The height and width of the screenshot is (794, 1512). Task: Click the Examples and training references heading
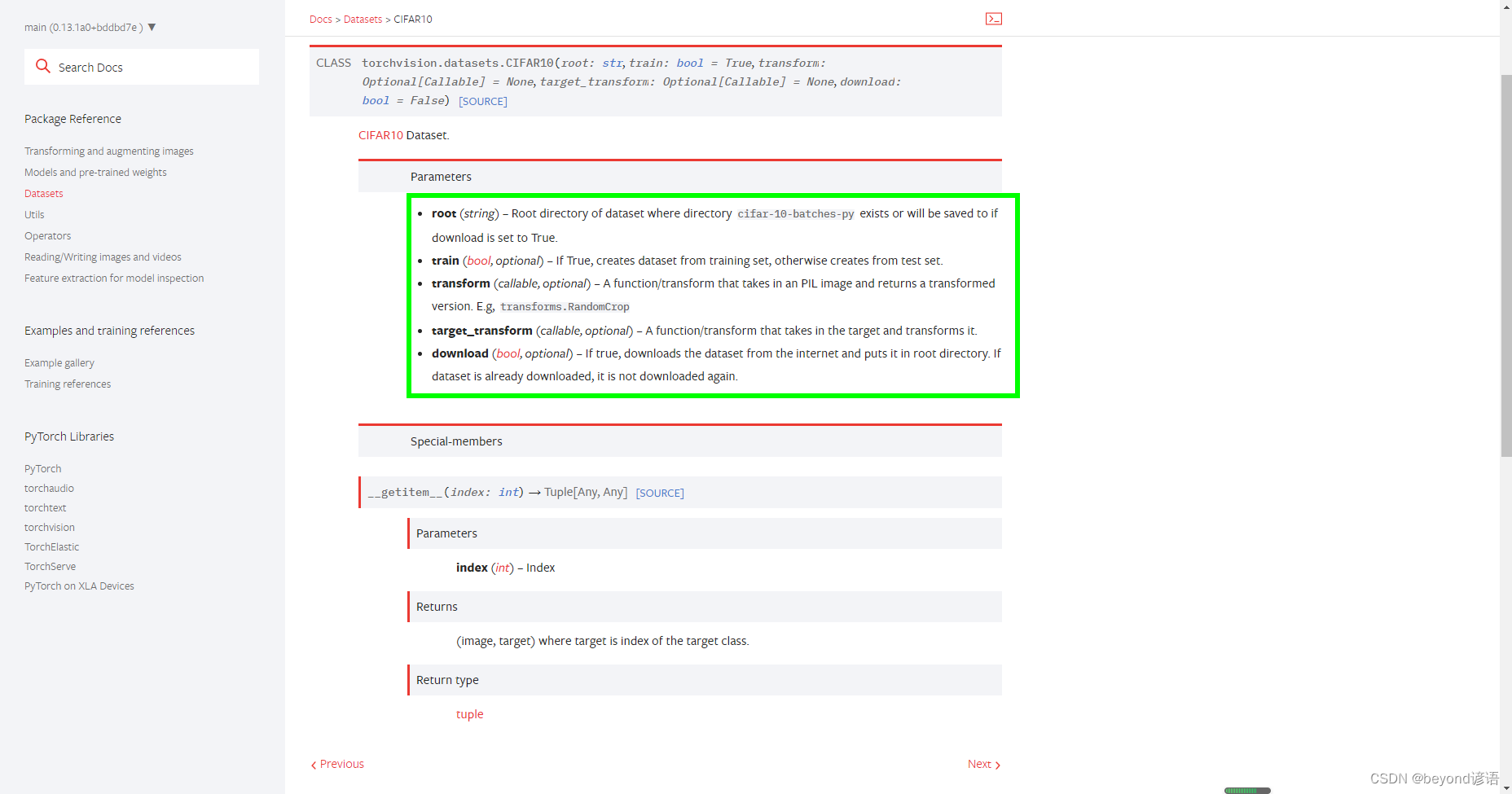[x=109, y=331]
